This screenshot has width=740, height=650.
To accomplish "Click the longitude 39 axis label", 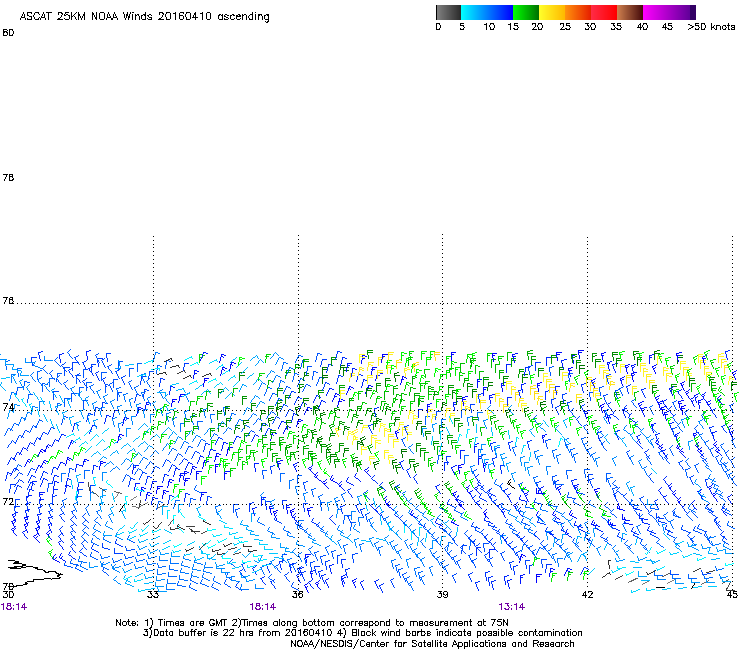I will point(442,595).
